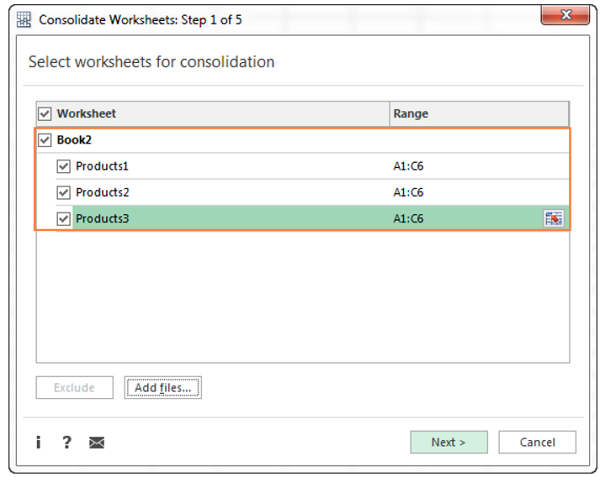600x477 pixels.
Task: Click the A1:C6 range for Products1
Action: (408, 166)
